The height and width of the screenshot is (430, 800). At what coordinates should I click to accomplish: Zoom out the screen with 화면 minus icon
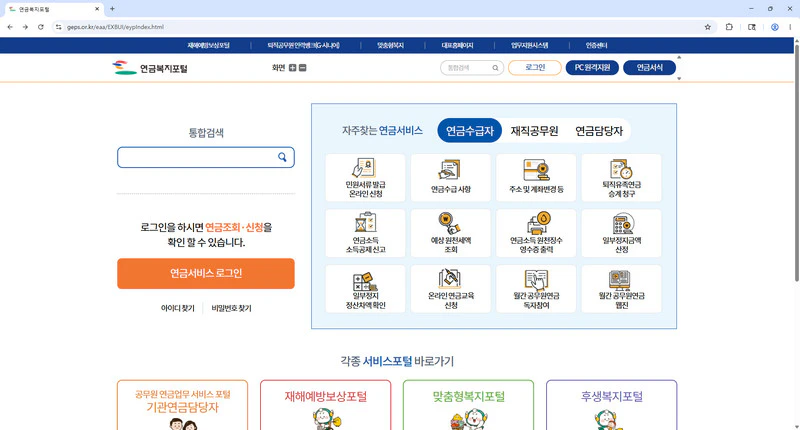tap(303, 68)
